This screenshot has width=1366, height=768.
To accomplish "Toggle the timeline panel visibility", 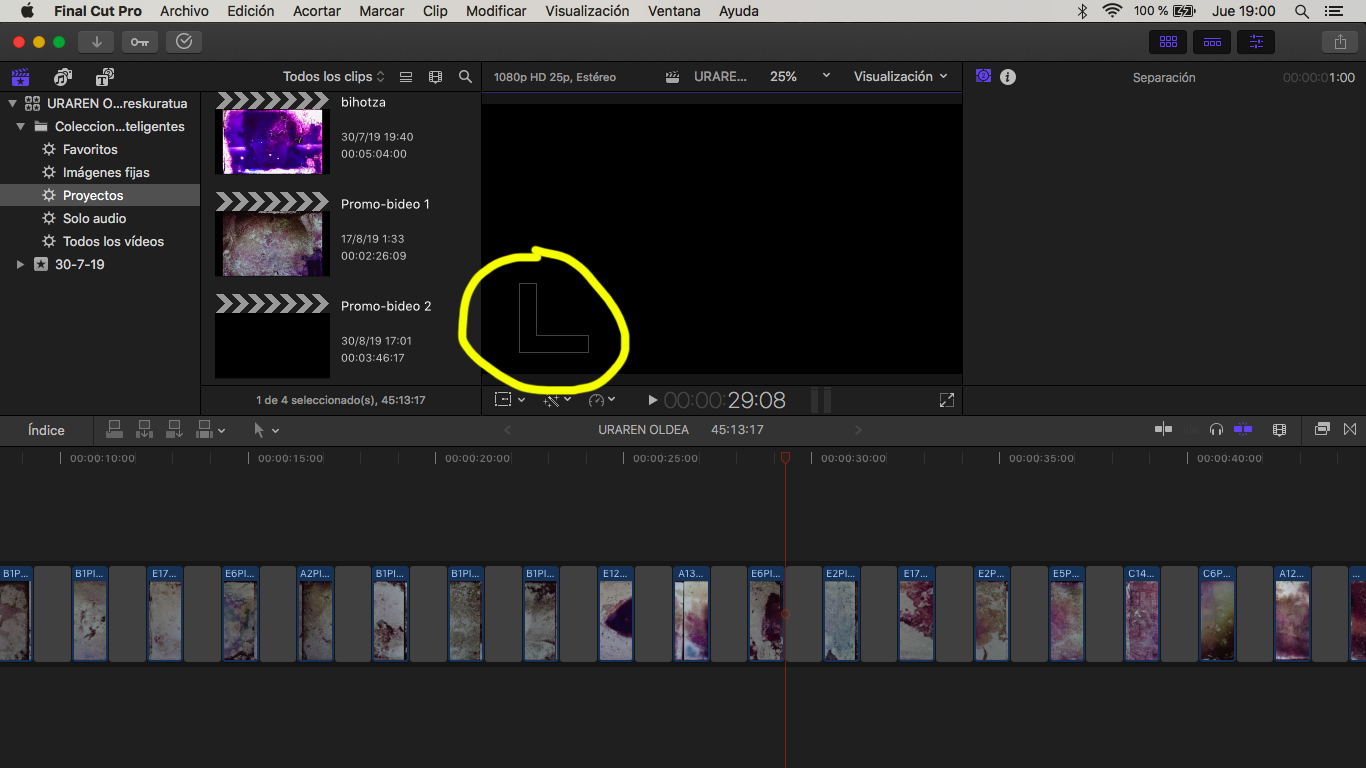I will (x=1211, y=42).
